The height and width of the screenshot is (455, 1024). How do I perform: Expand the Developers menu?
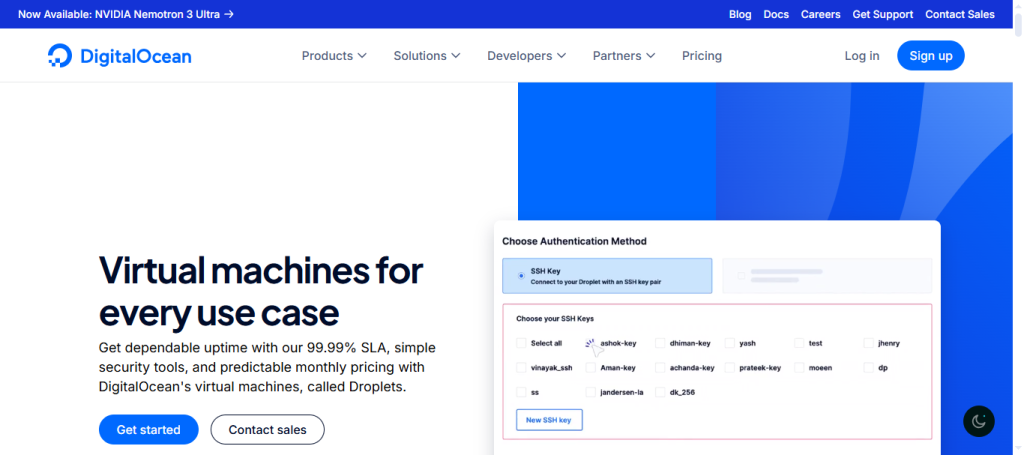pyautogui.click(x=526, y=56)
